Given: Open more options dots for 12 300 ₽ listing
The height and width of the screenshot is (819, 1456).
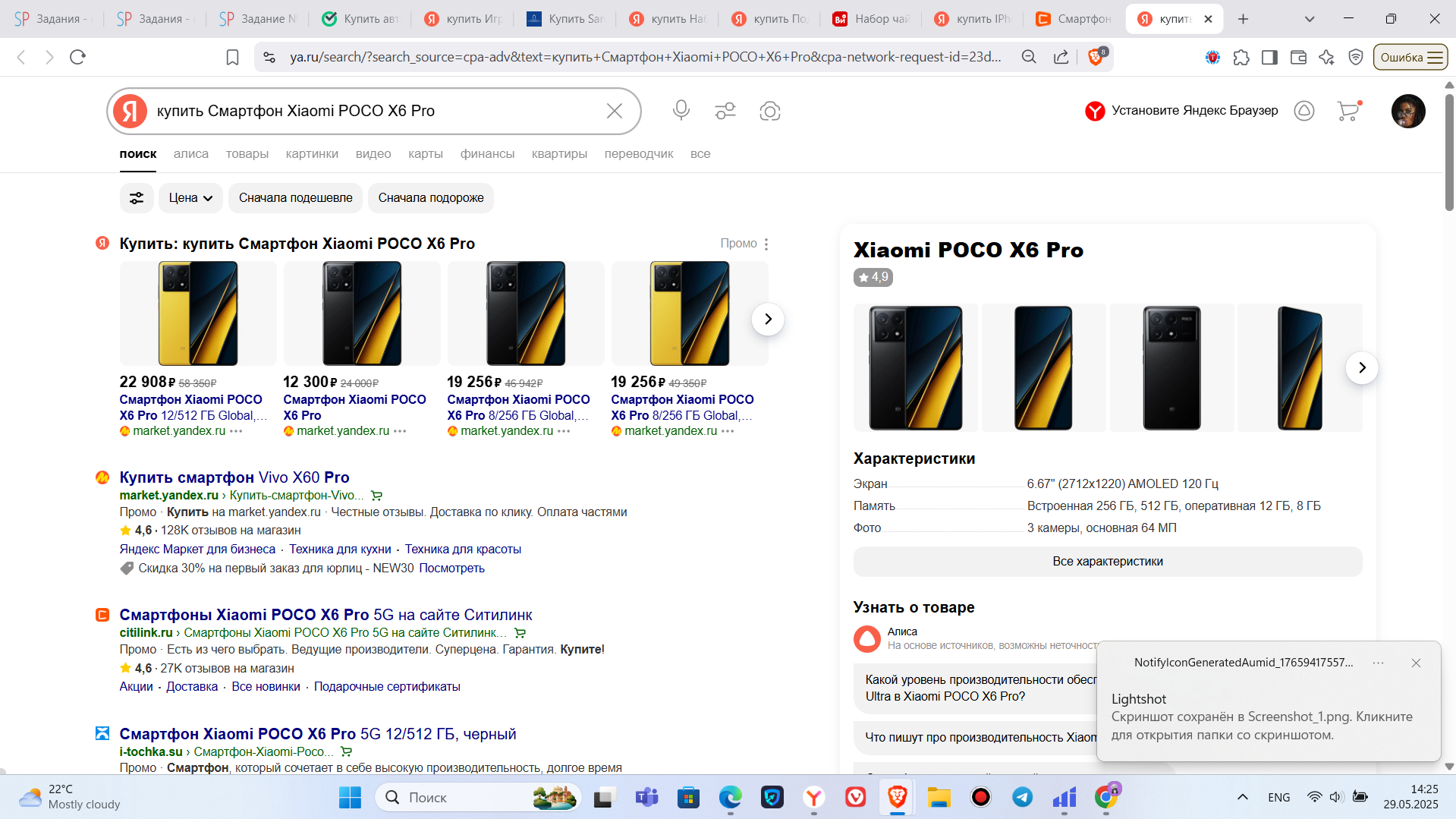Looking at the screenshot, I should click(400, 431).
